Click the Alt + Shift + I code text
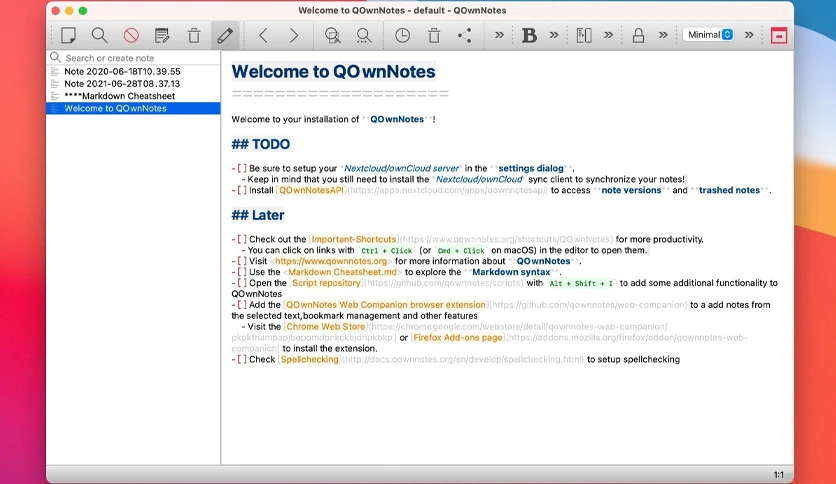This screenshot has height=484, width=836. click(581, 284)
